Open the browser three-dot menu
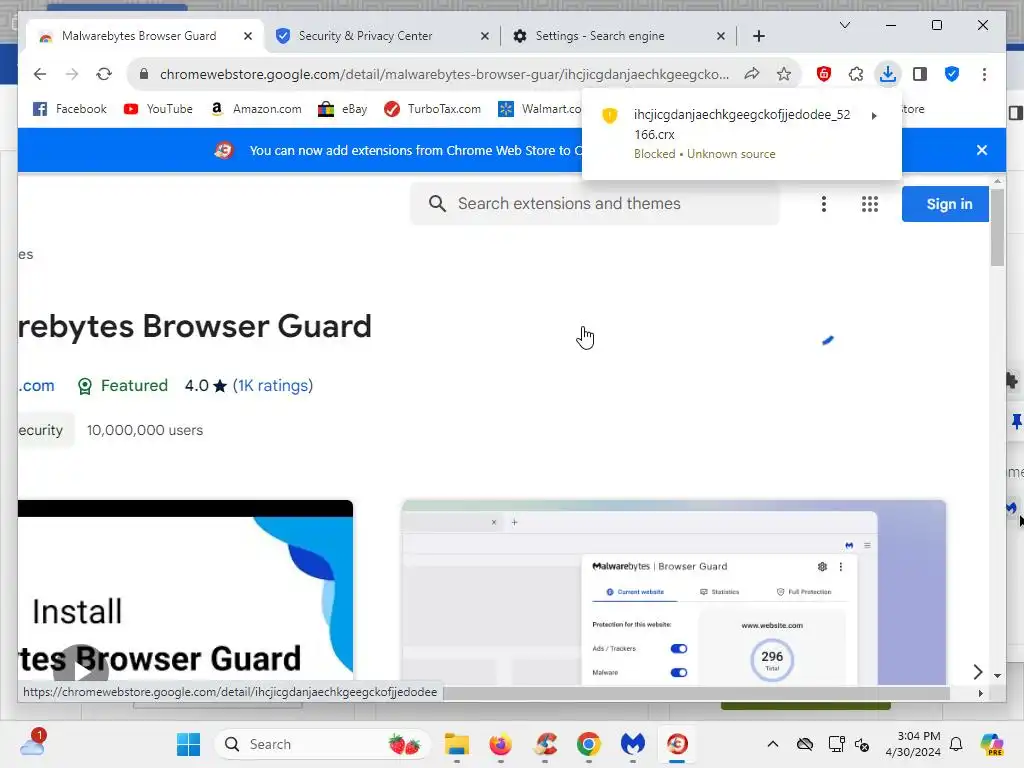This screenshot has width=1024, height=768. click(984, 74)
